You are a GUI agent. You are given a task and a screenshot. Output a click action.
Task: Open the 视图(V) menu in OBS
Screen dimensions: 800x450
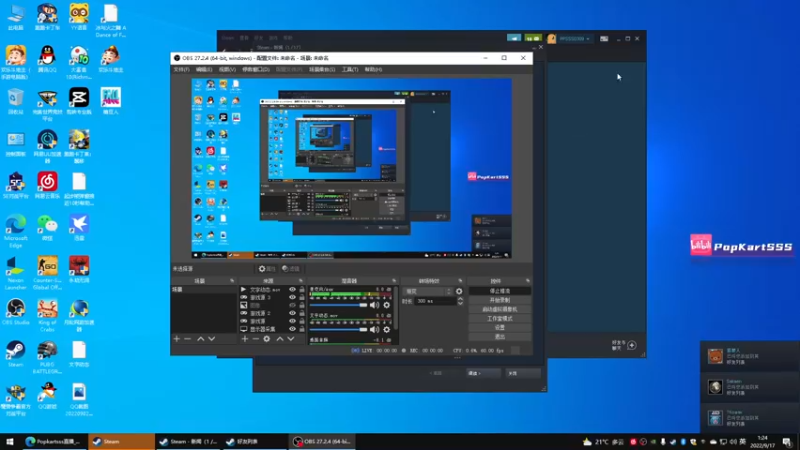227,69
